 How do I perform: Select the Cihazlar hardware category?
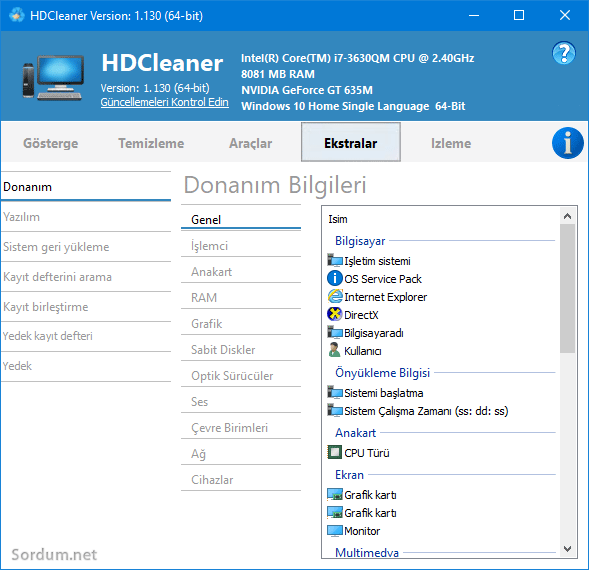(x=241, y=479)
